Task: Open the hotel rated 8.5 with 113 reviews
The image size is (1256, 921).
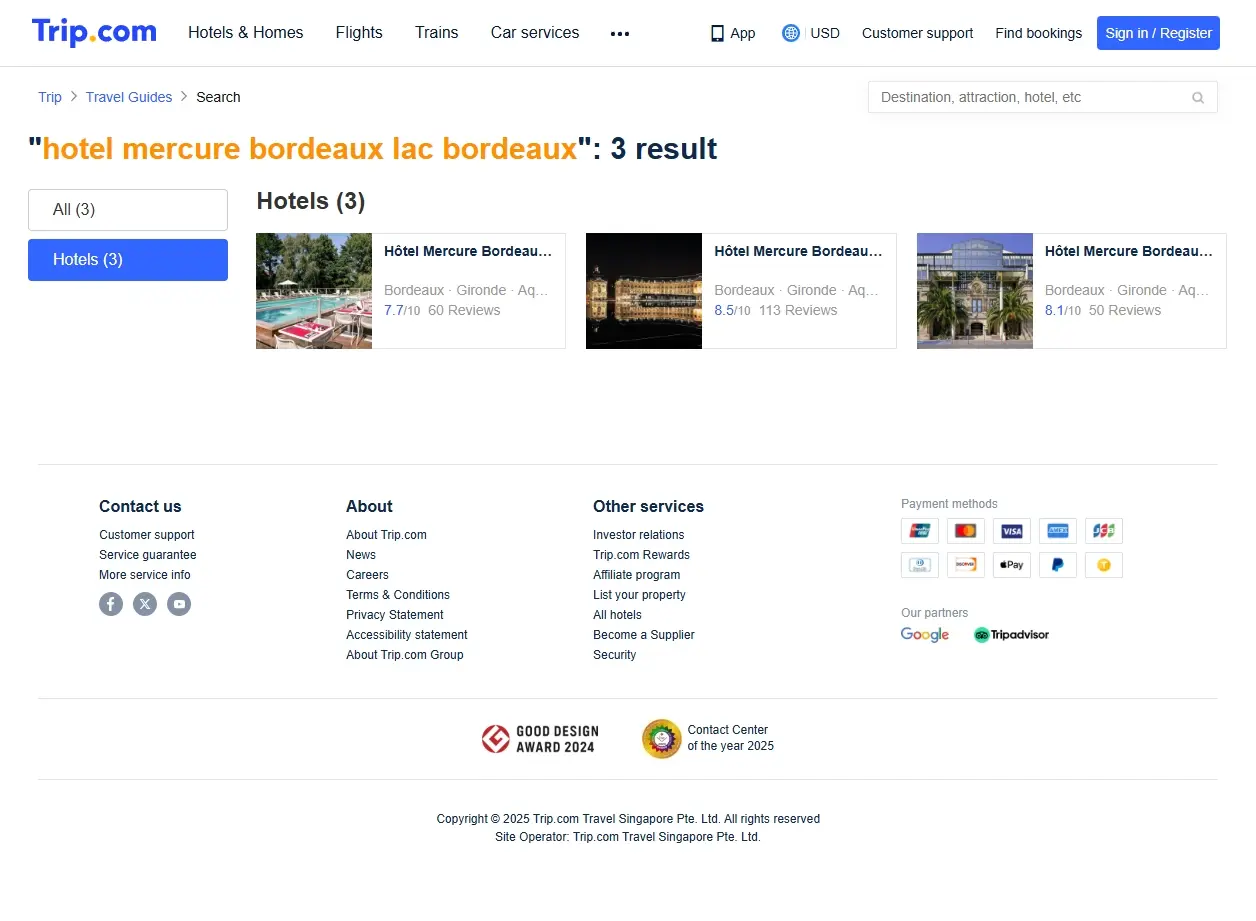Action: tap(741, 291)
